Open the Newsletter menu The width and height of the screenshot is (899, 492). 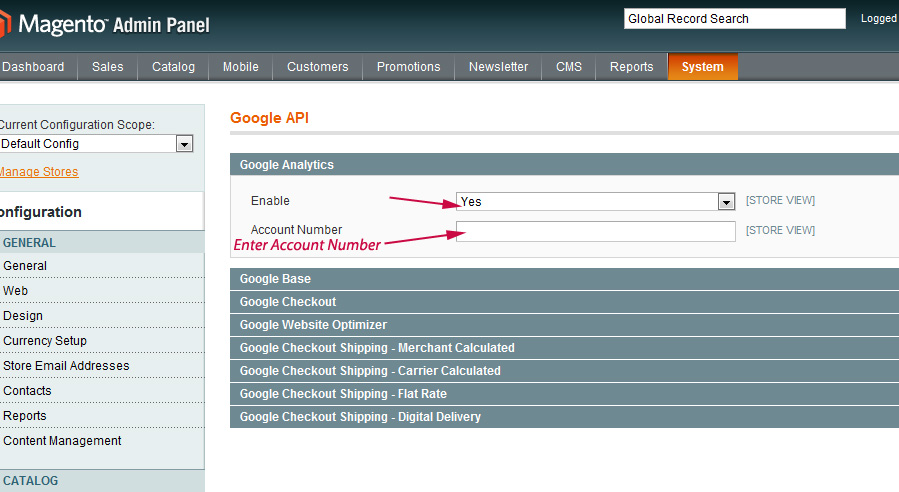[498, 67]
